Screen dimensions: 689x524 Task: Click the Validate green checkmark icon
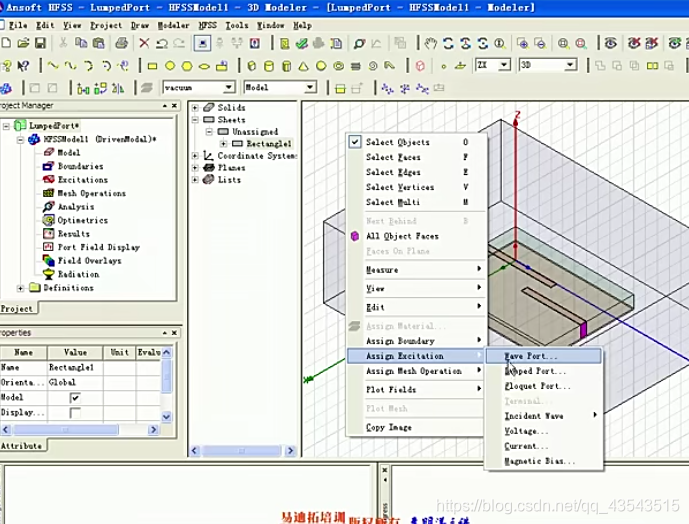301,43
